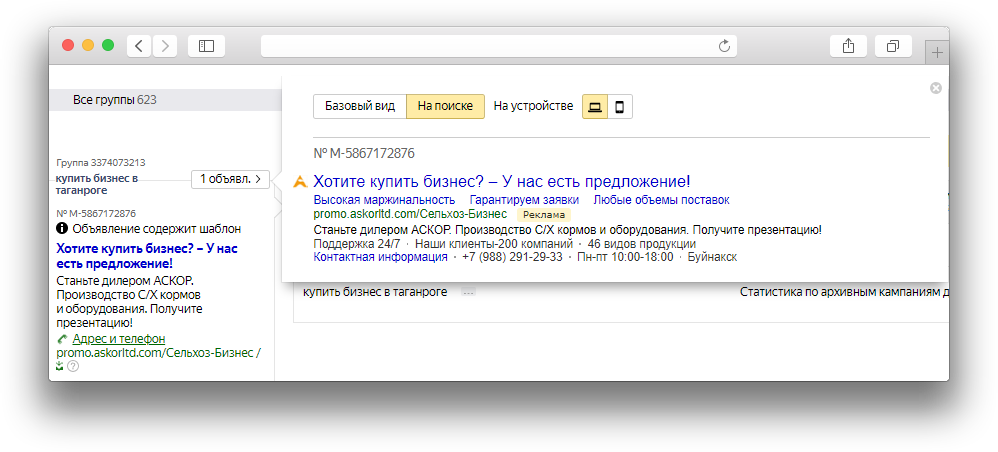Click the Safari share icon
Image resolution: width=998 pixels, height=452 pixels.
pos(848,46)
